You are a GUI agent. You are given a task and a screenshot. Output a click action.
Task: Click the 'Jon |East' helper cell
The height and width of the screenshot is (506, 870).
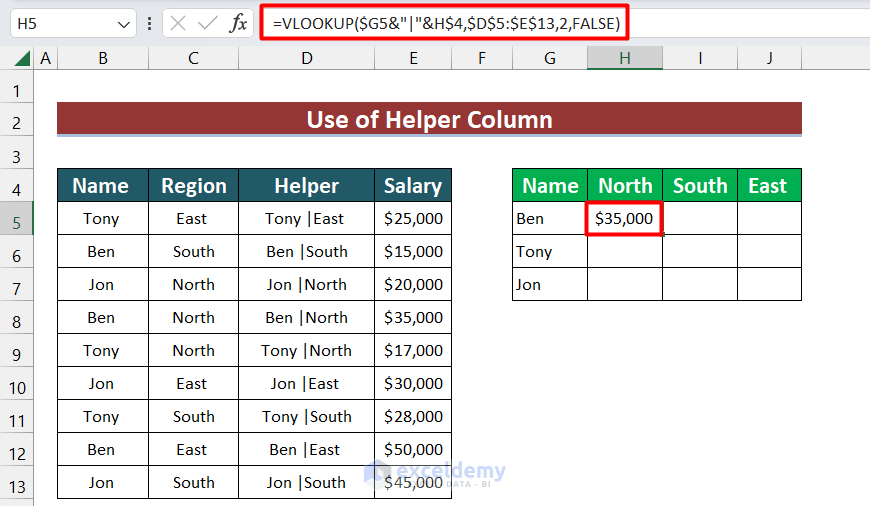(x=306, y=383)
